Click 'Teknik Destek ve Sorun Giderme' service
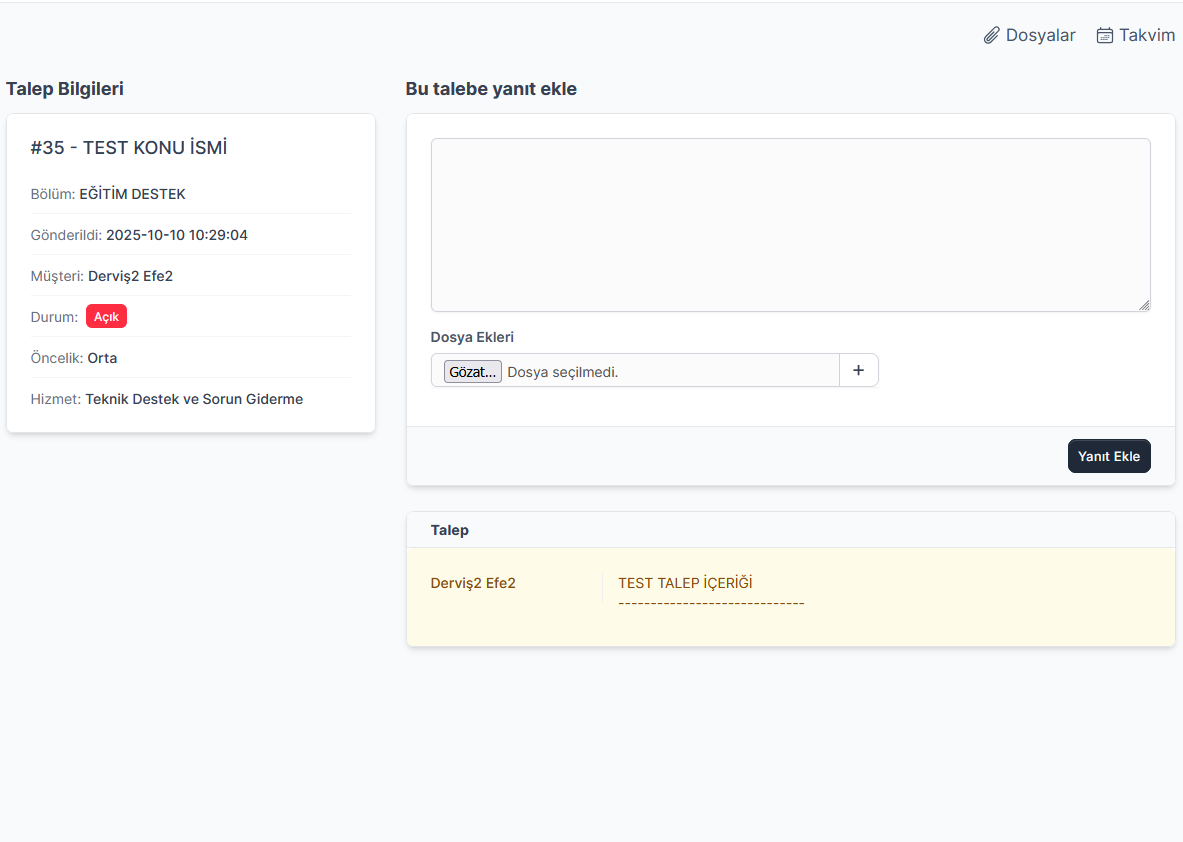This screenshot has width=1183, height=842. click(x=194, y=399)
